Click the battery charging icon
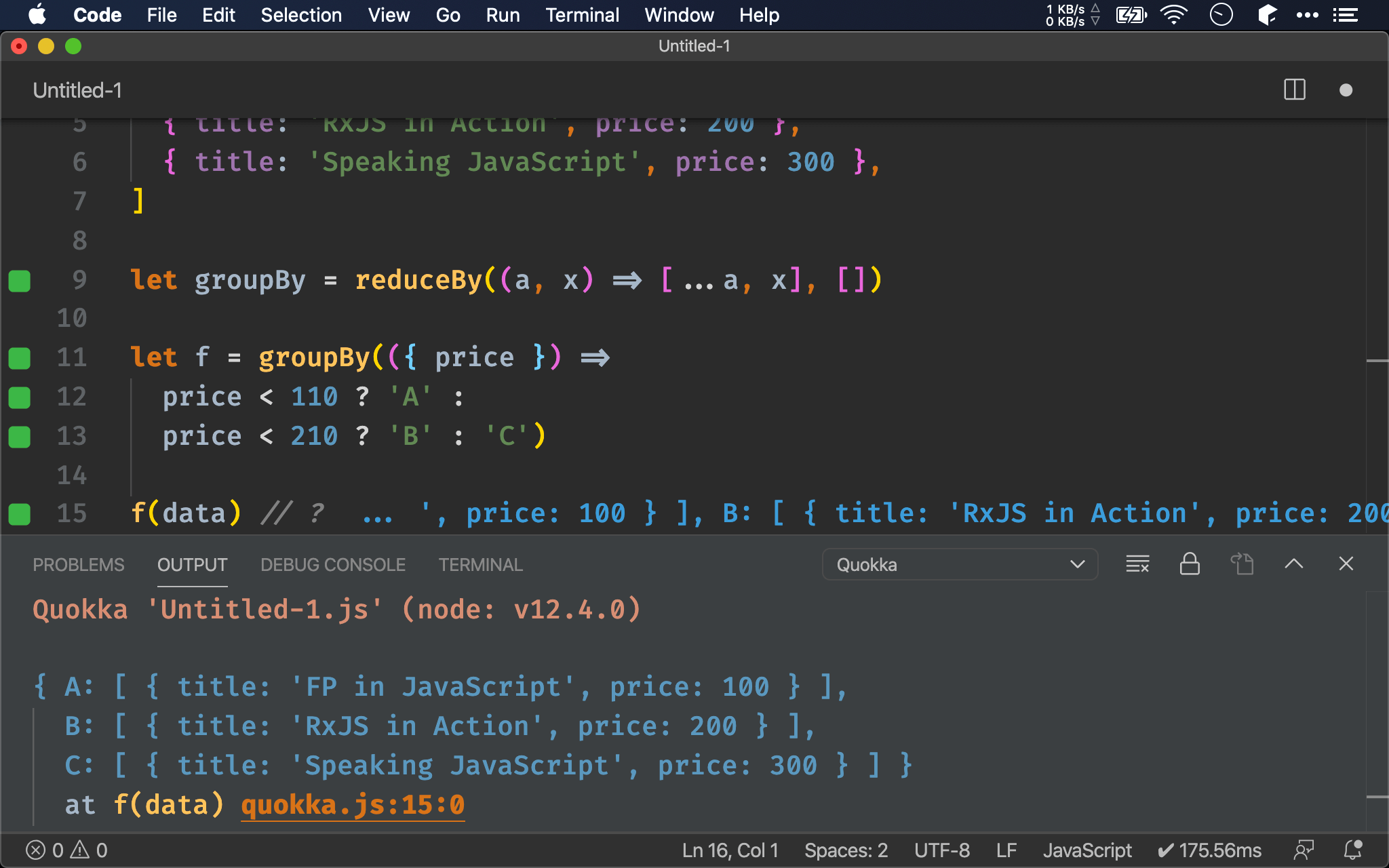1389x868 pixels. click(x=1131, y=15)
